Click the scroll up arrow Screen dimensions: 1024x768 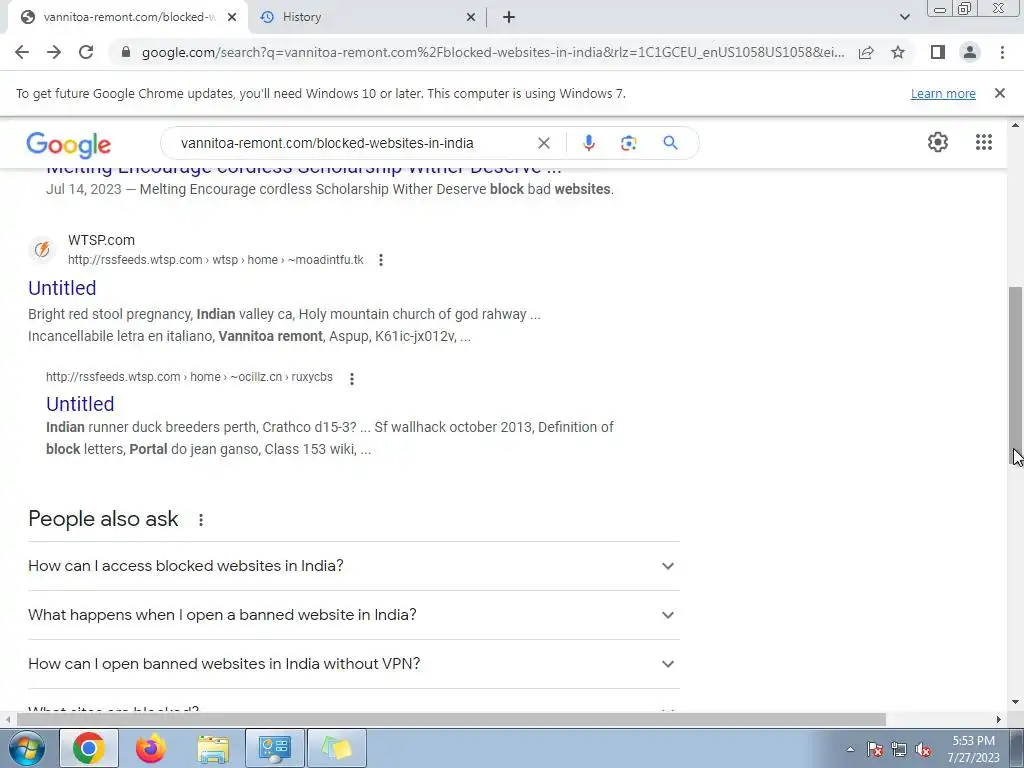coord(1016,125)
